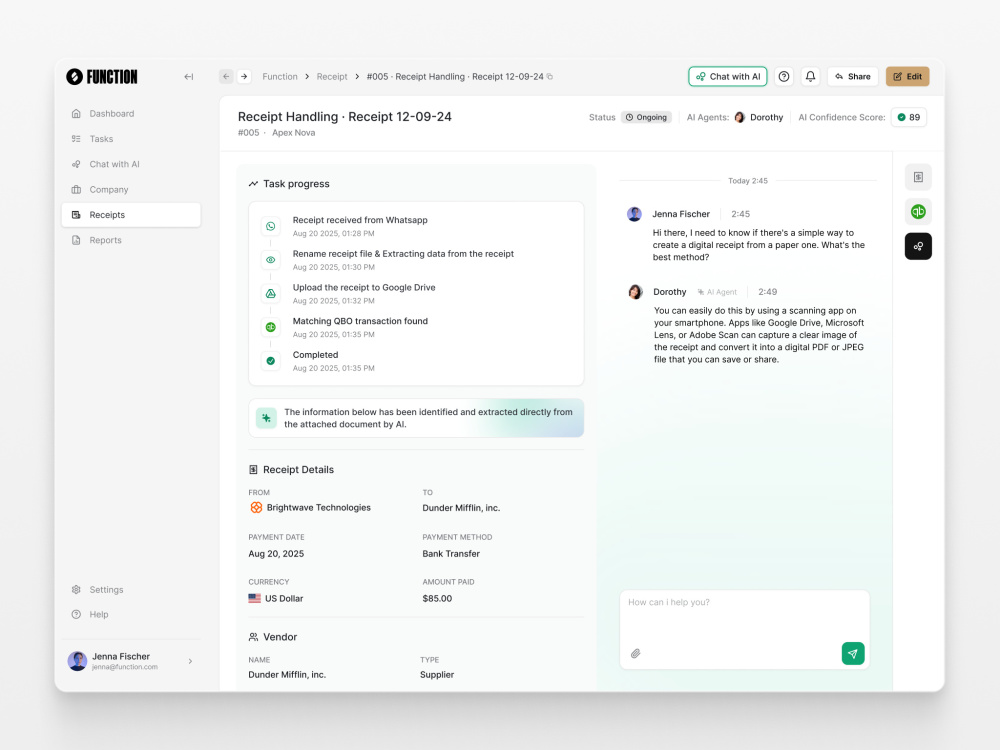Click the Dorothy AI agent in the header
Image resolution: width=1000 pixels, height=750 pixels.
coord(759,117)
